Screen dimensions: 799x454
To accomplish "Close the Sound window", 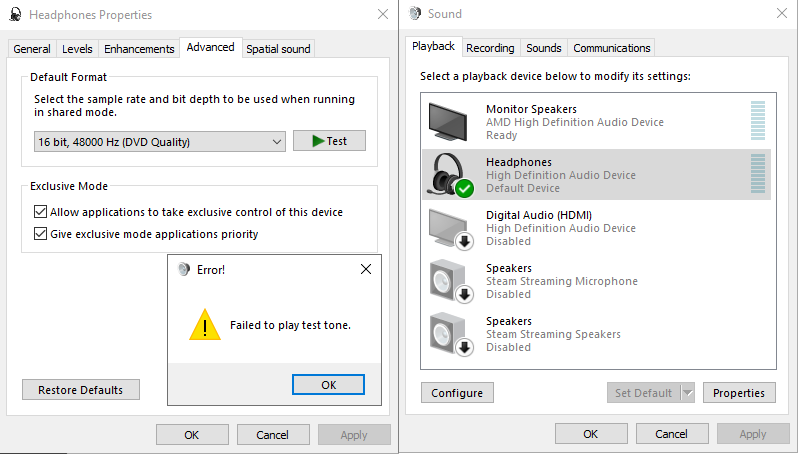I will coord(782,13).
